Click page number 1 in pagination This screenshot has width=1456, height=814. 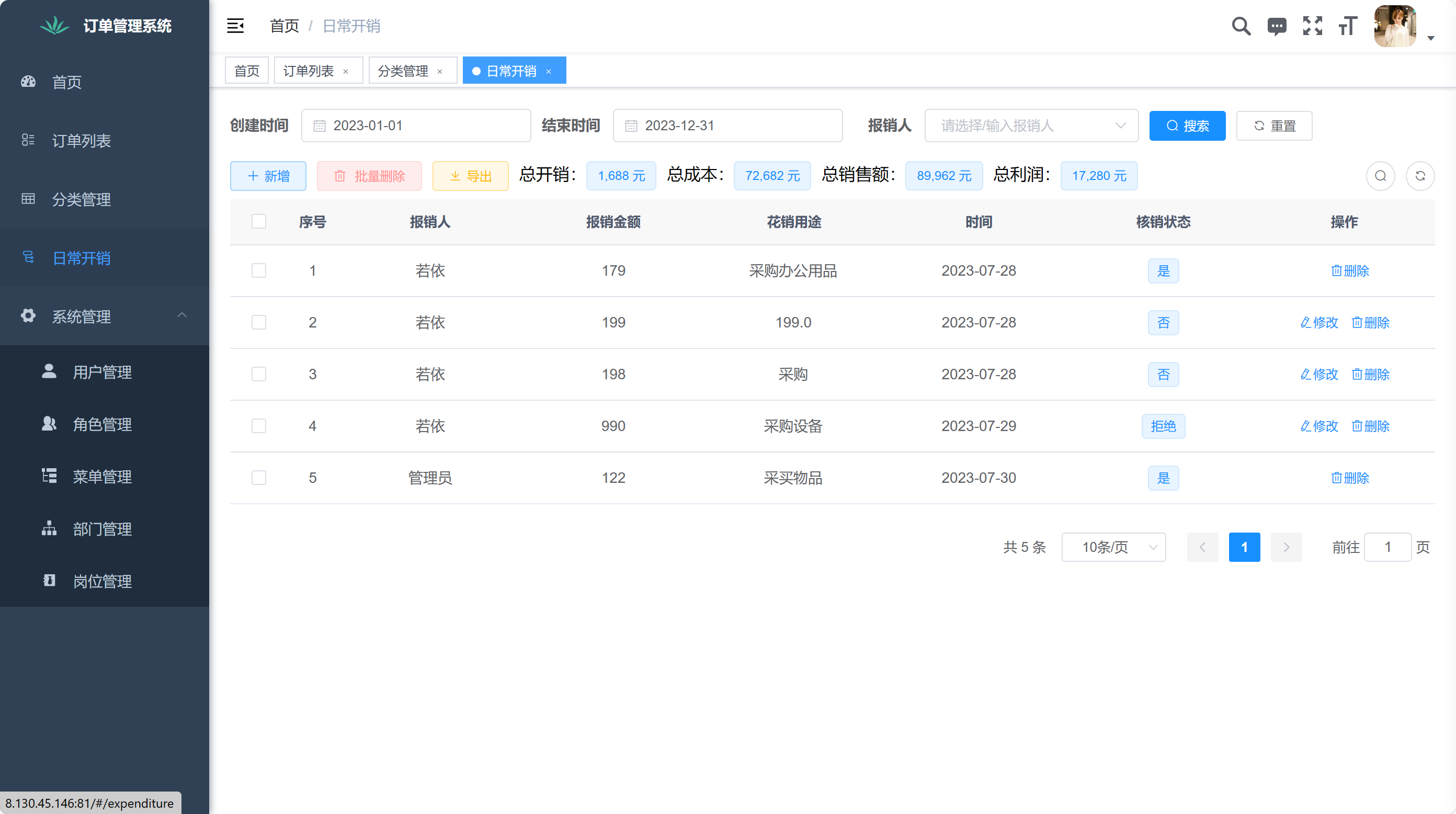point(1245,547)
